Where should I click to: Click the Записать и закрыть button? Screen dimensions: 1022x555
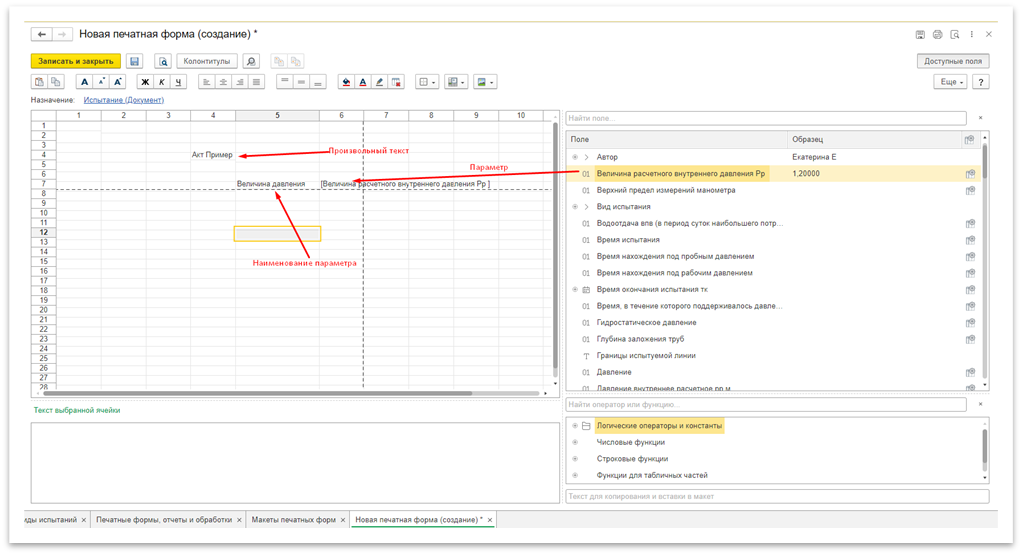click(76, 61)
